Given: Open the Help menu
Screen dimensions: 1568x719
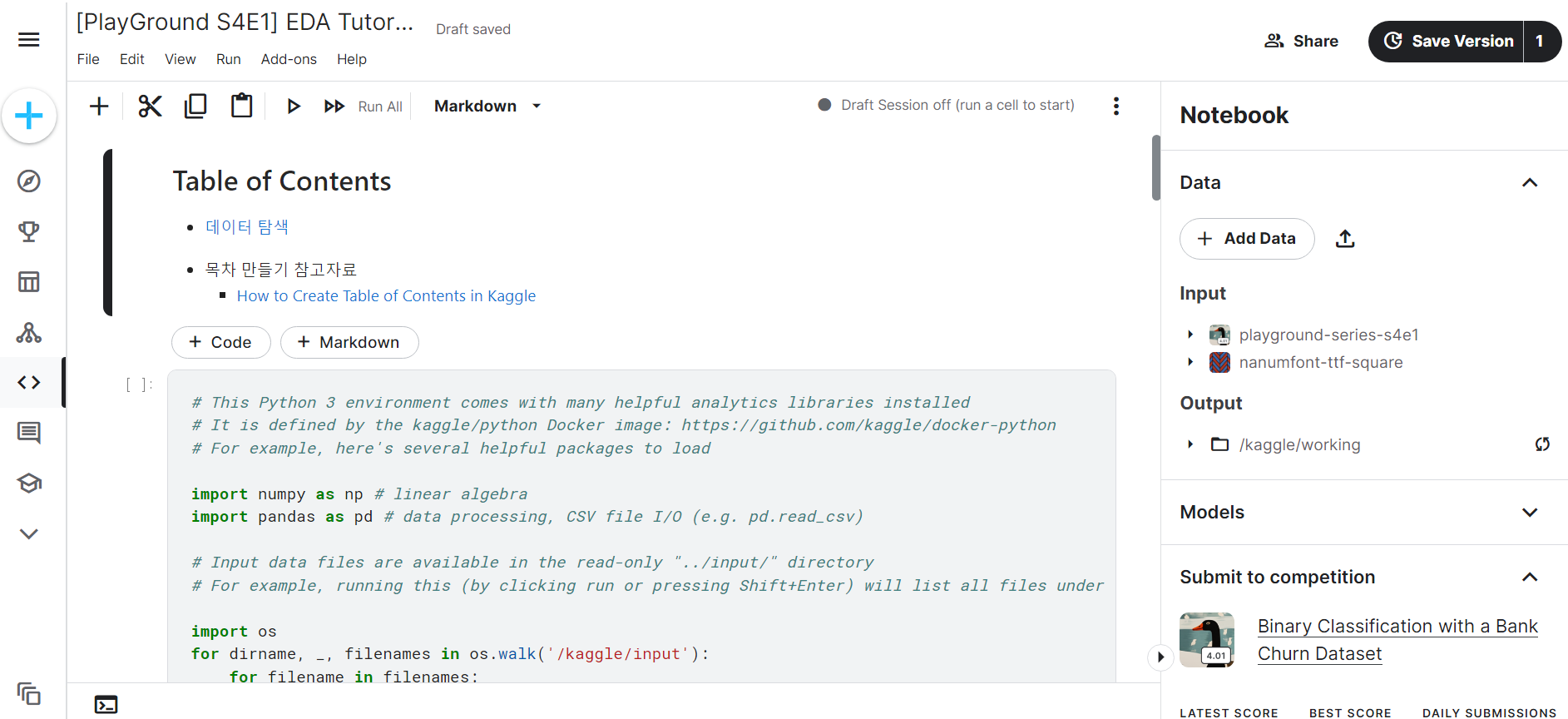Looking at the screenshot, I should pyautogui.click(x=352, y=59).
